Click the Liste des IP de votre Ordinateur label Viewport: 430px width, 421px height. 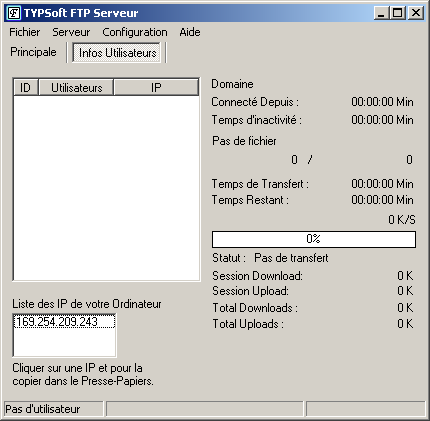point(87,304)
